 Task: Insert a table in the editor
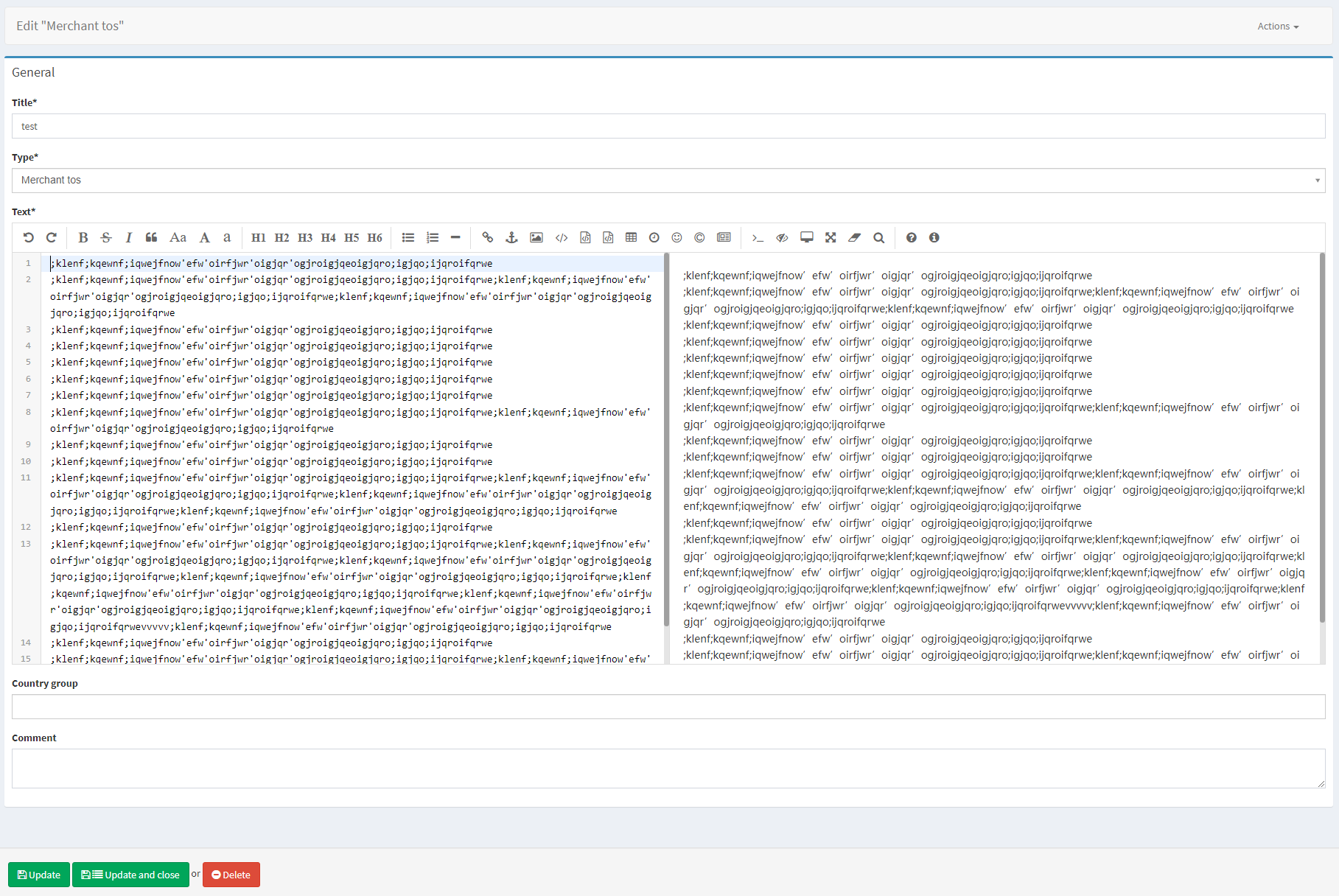(x=631, y=237)
